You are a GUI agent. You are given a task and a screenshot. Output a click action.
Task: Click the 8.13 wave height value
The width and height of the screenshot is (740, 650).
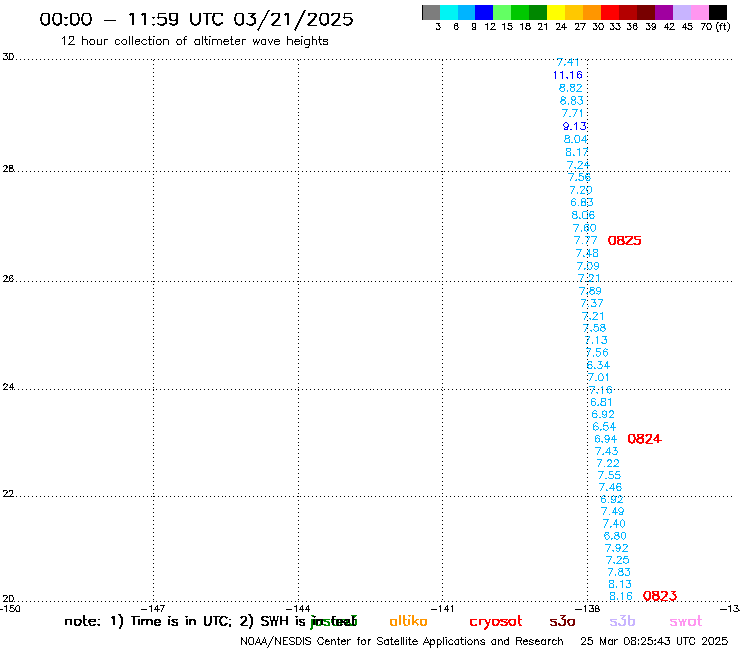620,584
